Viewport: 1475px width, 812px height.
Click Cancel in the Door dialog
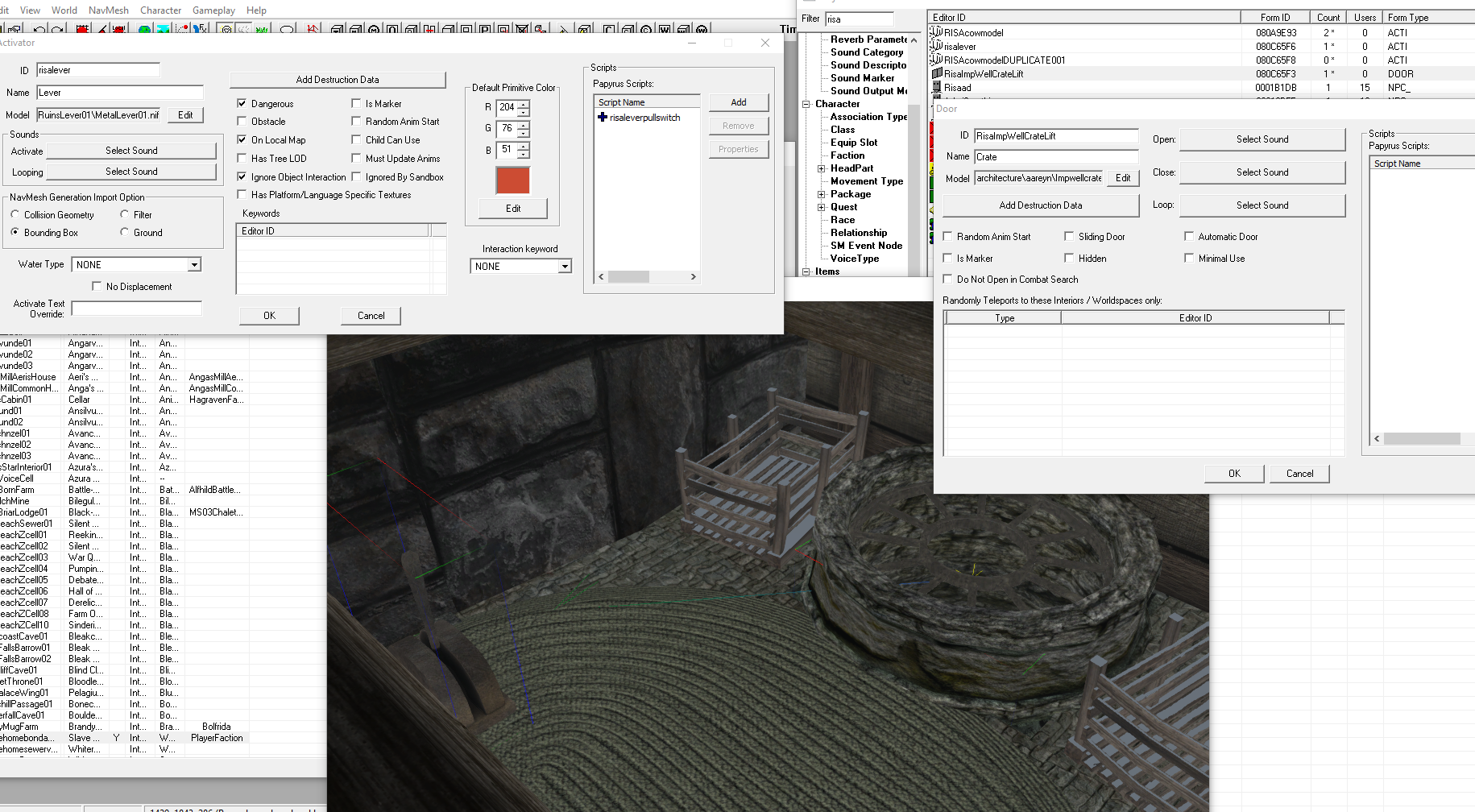(1299, 474)
